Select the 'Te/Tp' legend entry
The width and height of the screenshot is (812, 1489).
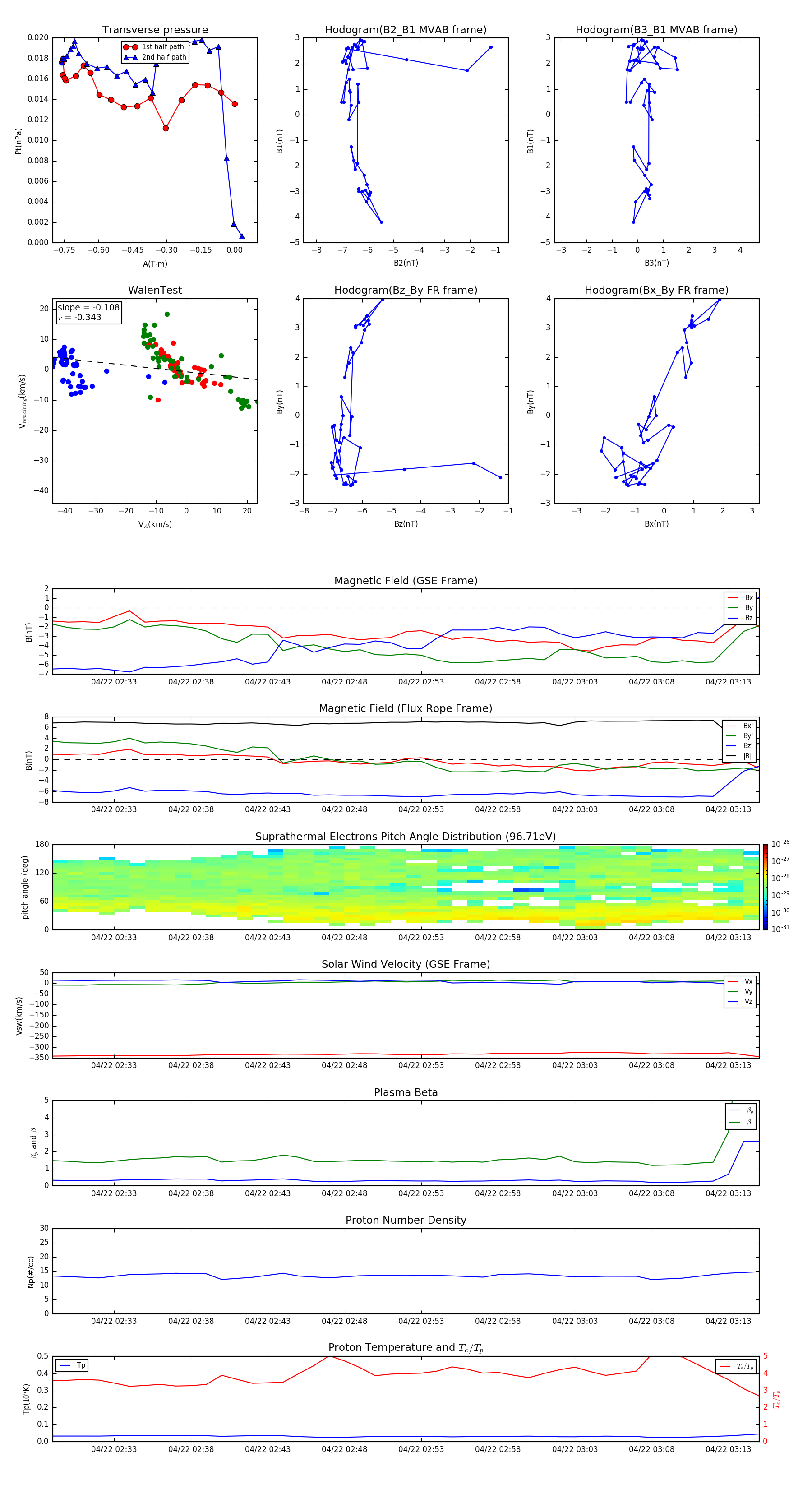click(736, 1366)
